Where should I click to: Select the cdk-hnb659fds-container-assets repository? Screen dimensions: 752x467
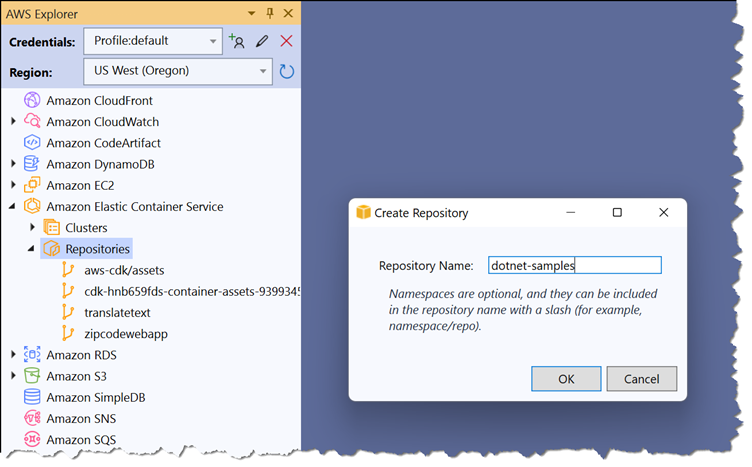tap(192, 291)
